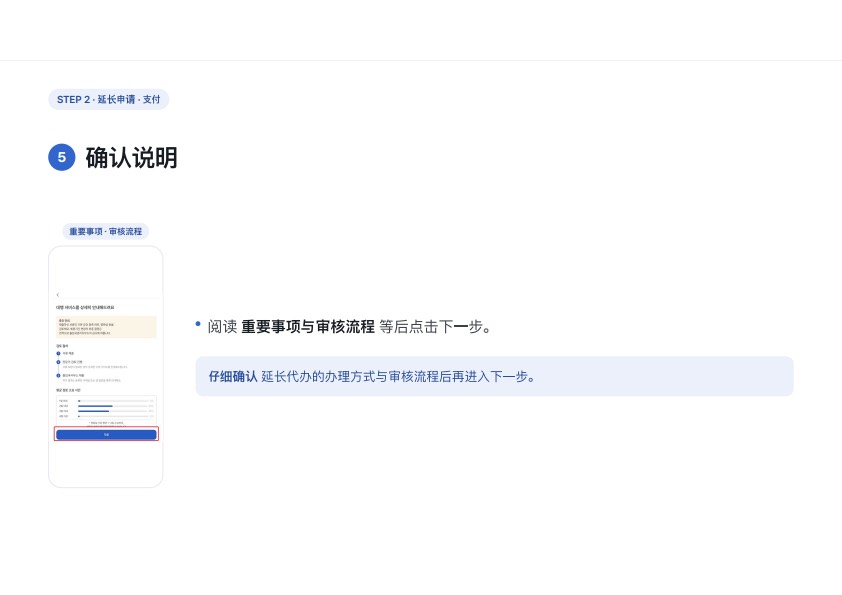842x595 pixels.
Task: Click the third progress bar in the review-time chart
Action: (x=113, y=411)
